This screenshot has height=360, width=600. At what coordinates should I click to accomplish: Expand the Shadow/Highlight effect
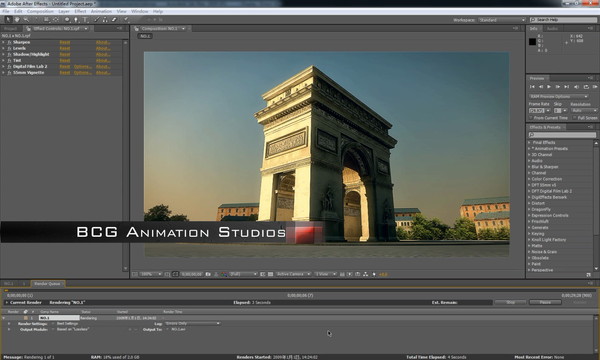click(x=3, y=54)
